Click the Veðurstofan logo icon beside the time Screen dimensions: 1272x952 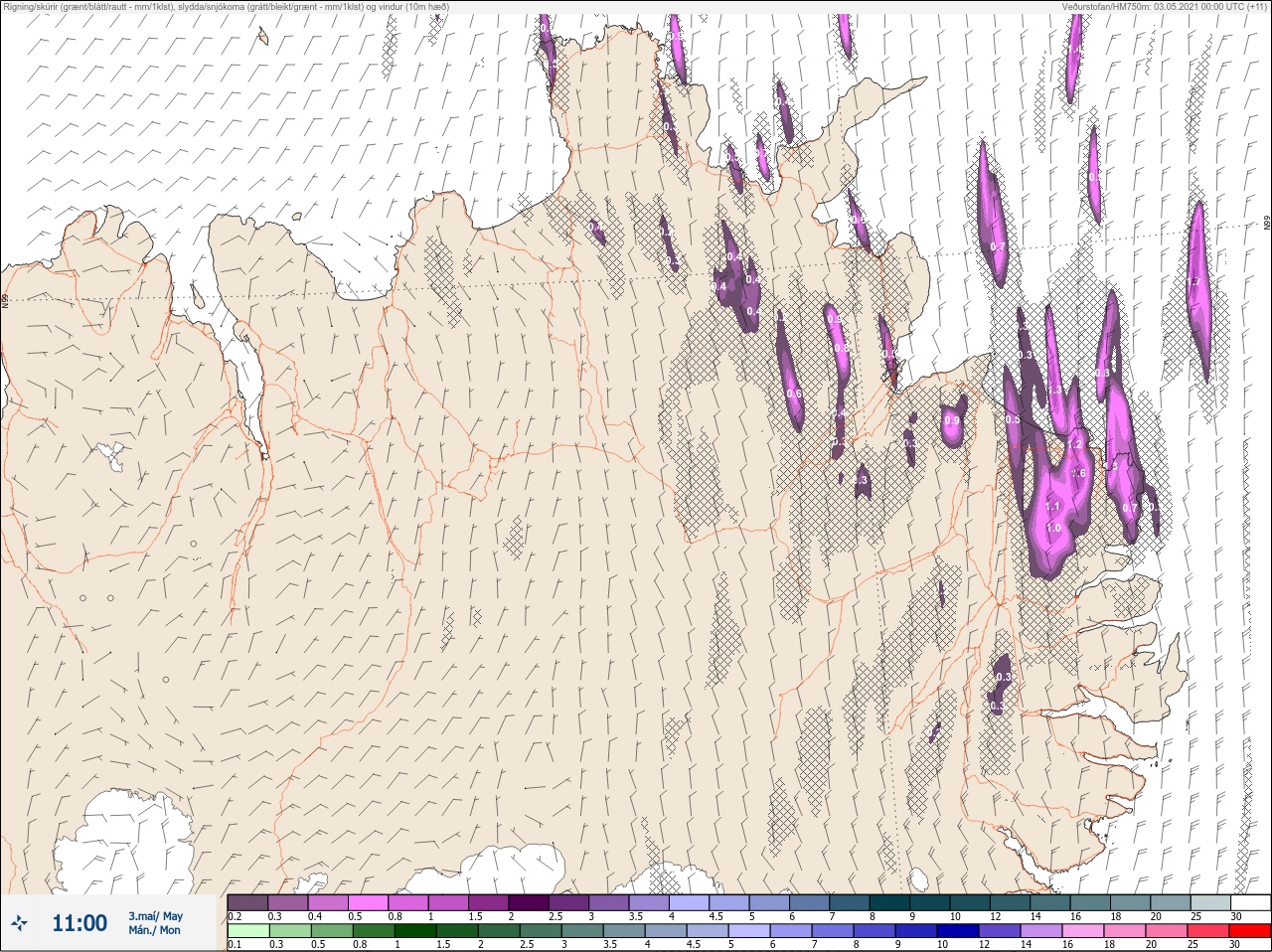[x=20, y=924]
